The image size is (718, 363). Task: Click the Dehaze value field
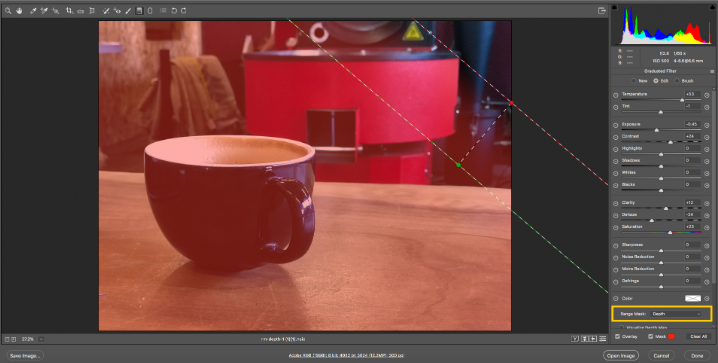point(693,214)
